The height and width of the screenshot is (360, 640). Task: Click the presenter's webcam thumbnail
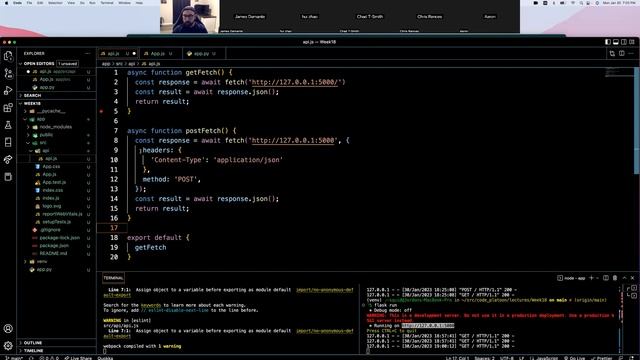tap(190, 16)
